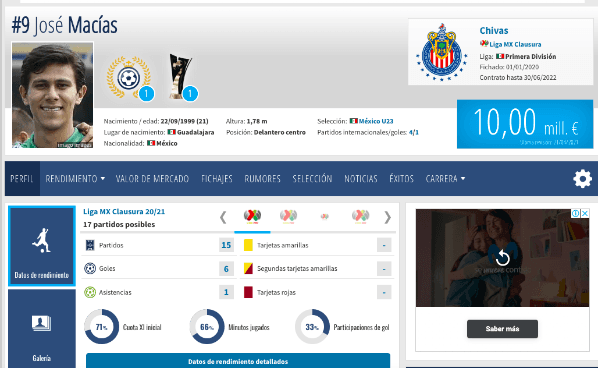The image size is (598, 368).
Task: Open the Galería sidebar panel
Action: coord(42,329)
